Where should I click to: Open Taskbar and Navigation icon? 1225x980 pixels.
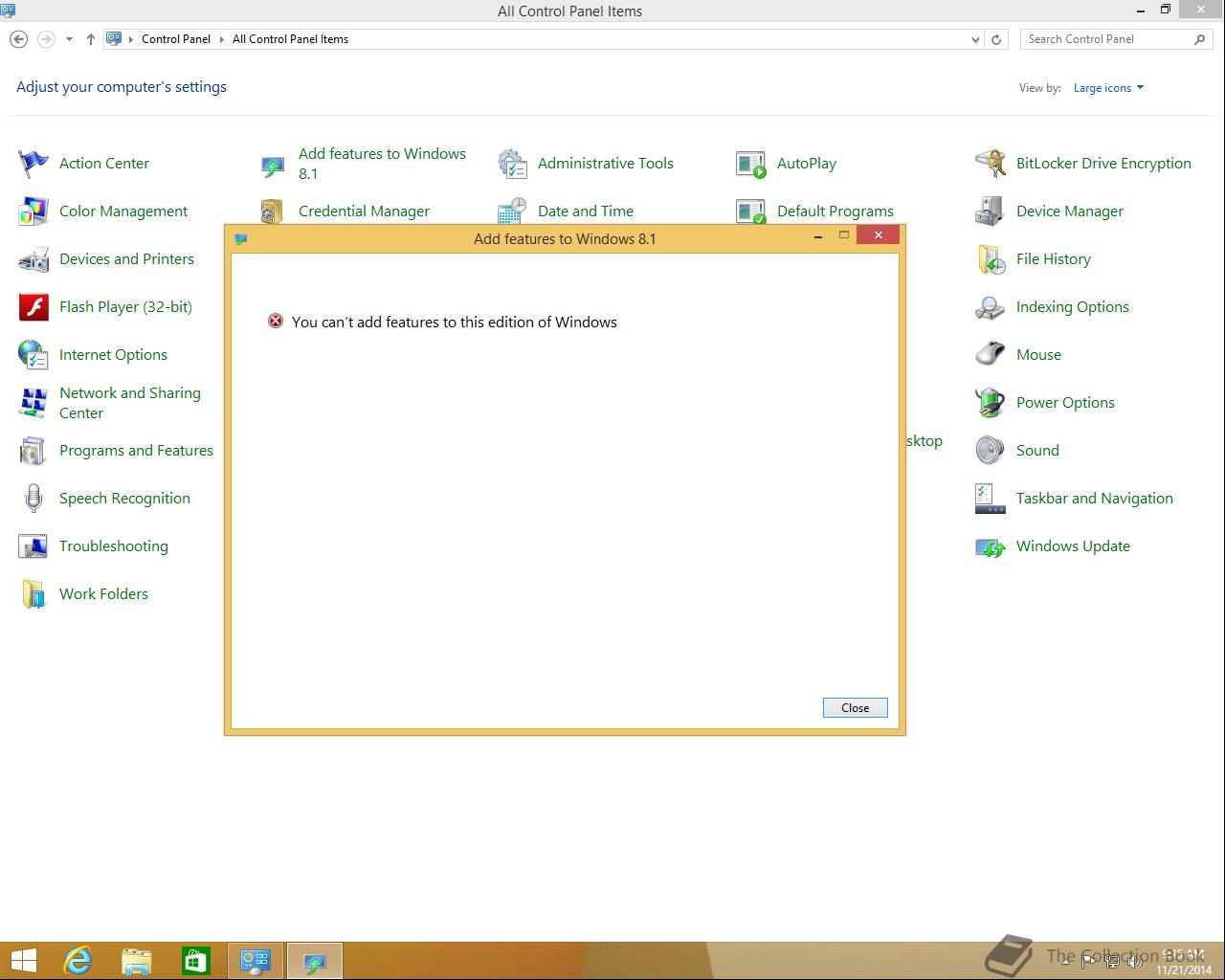pos(991,499)
